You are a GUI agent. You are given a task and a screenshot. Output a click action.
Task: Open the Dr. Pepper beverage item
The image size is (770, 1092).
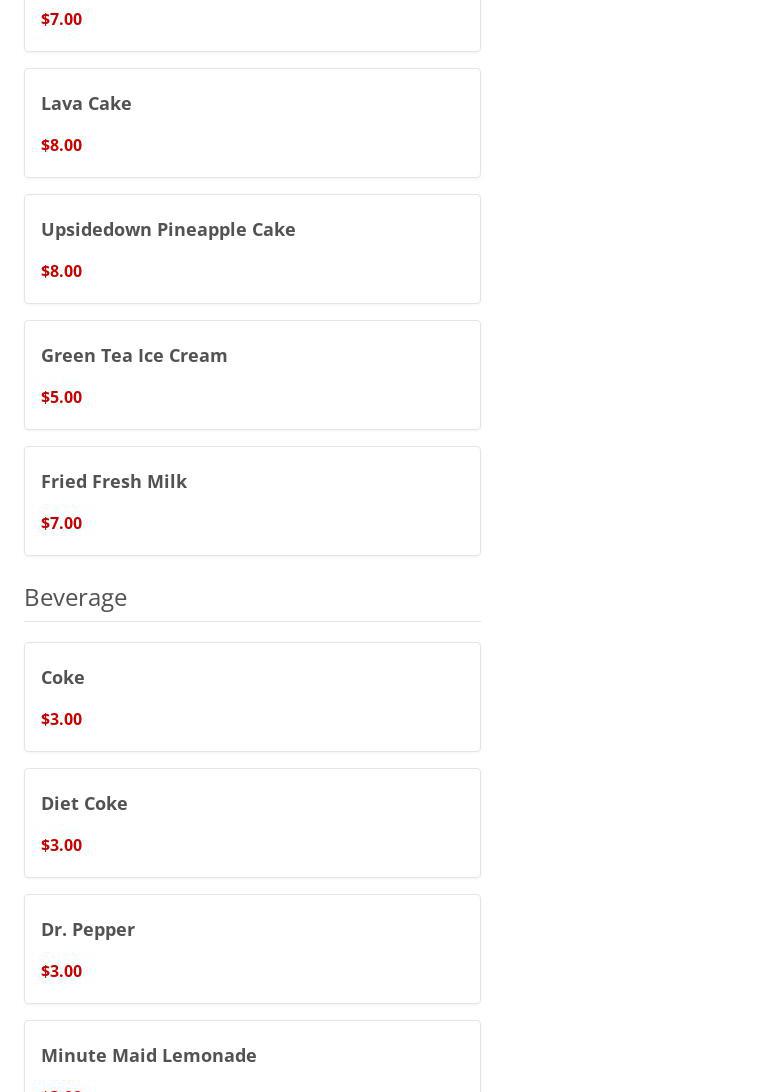pos(88,929)
